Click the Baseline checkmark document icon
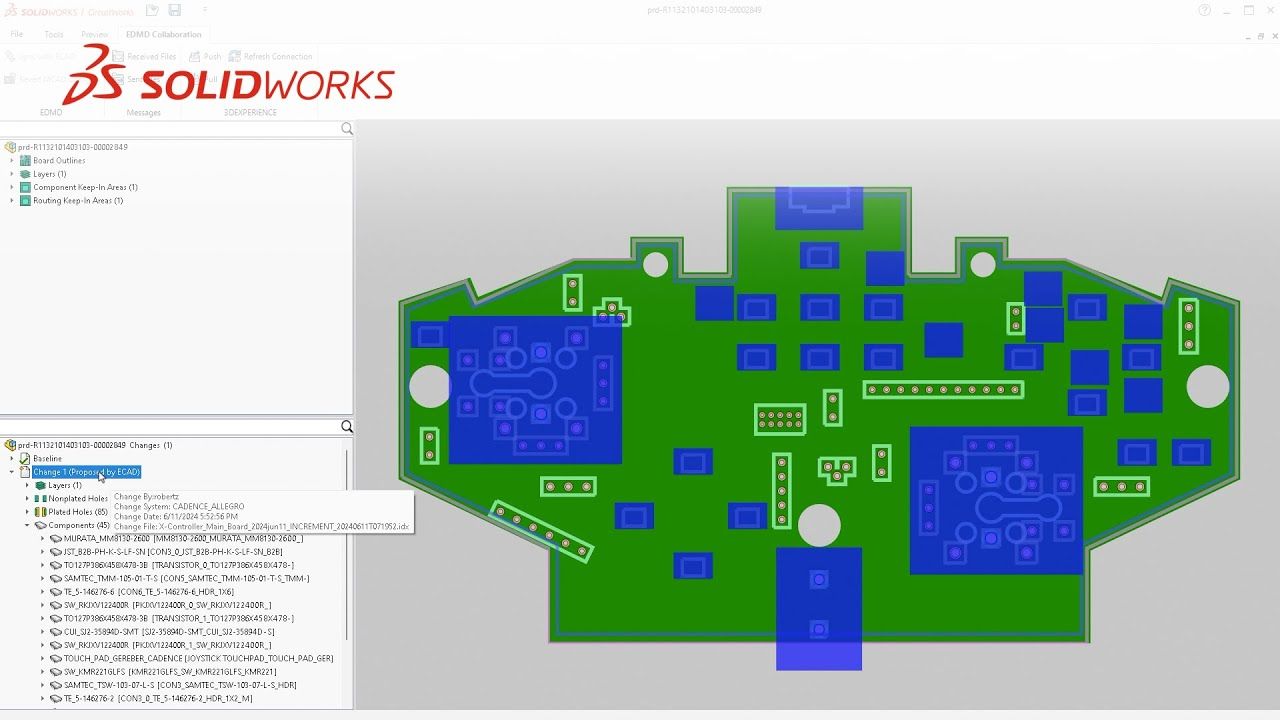The height and width of the screenshot is (720, 1280). 25,458
